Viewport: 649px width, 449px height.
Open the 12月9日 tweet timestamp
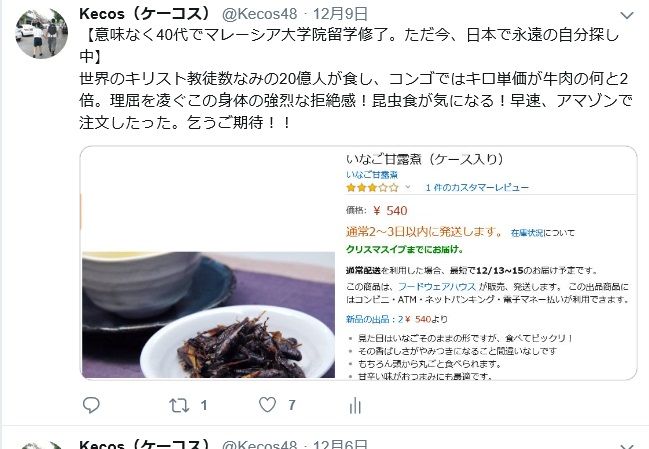click(x=340, y=14)
